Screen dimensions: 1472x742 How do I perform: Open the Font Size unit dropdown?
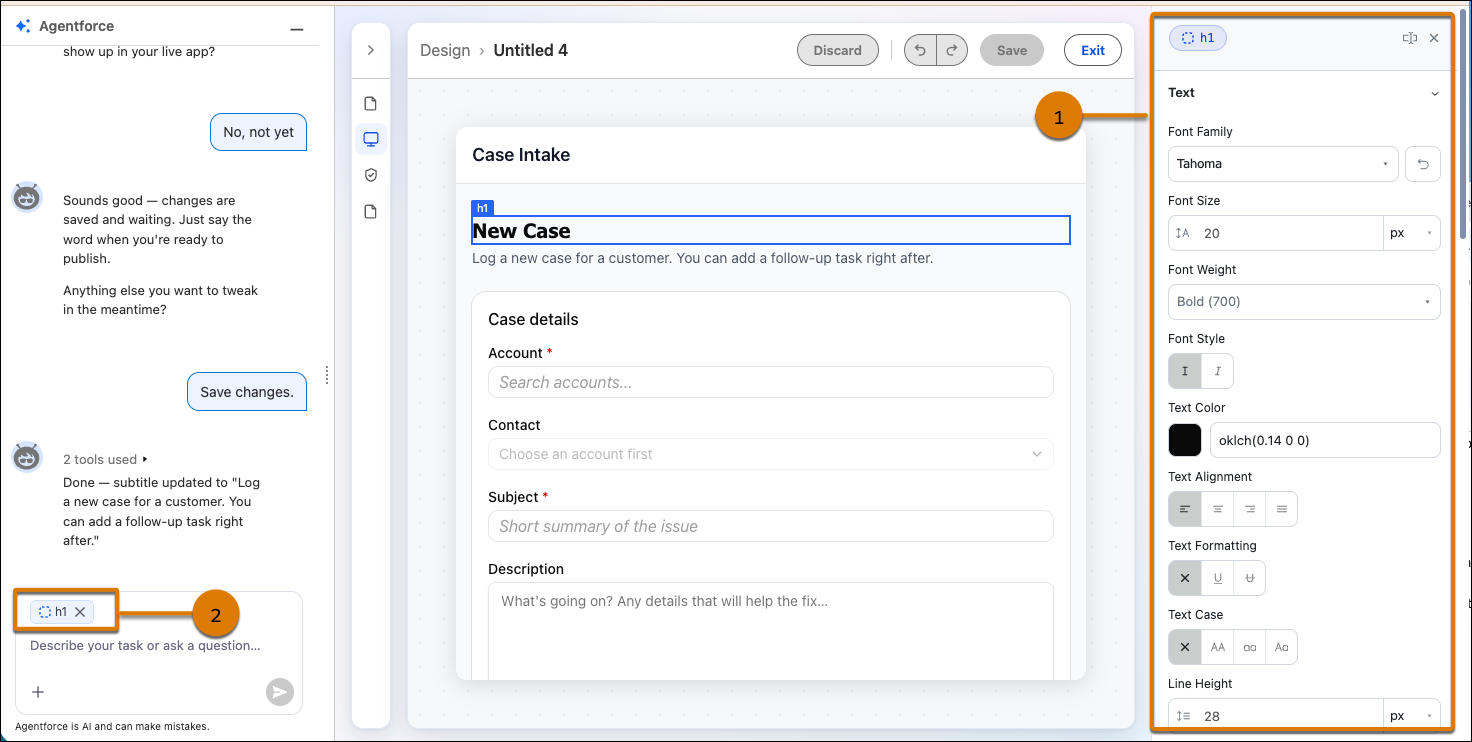tap(1412, 233)
